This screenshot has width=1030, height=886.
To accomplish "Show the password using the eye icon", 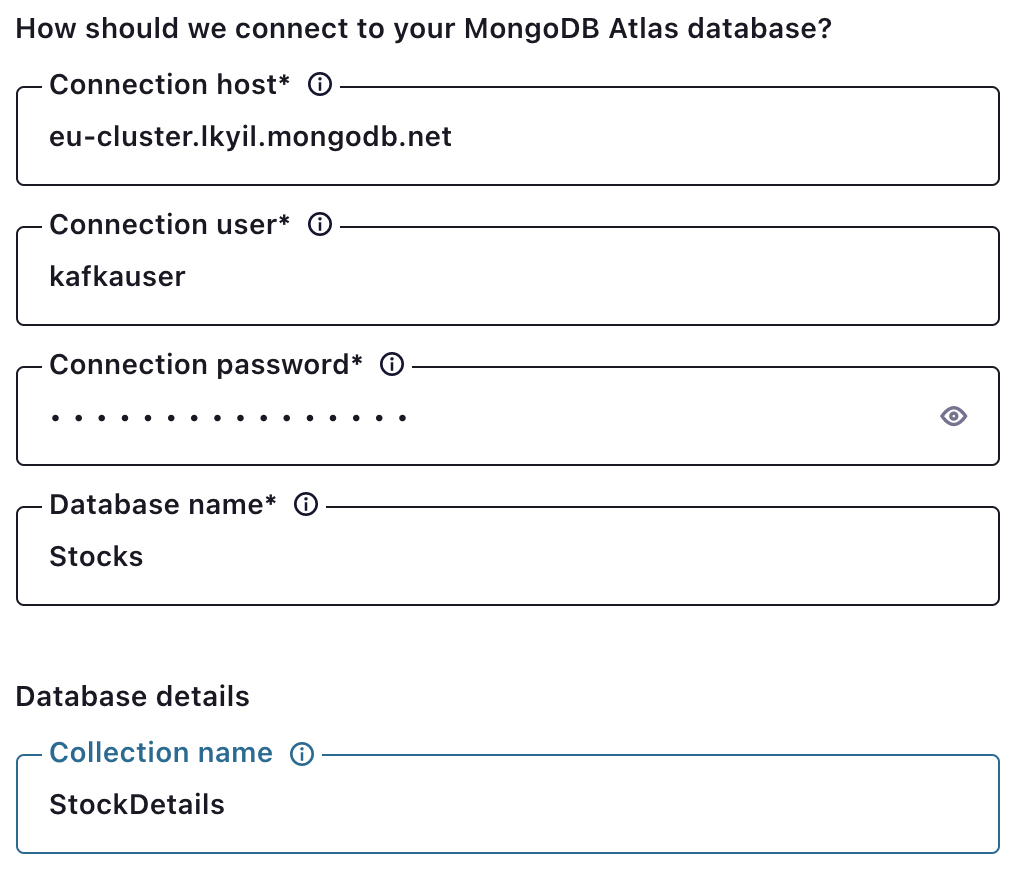I will (954, 416).
